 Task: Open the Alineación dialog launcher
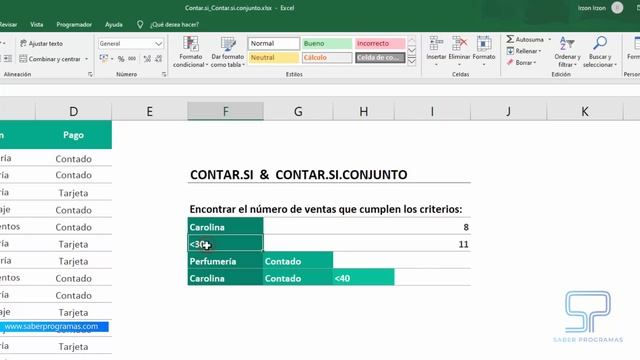coord(90,74)
